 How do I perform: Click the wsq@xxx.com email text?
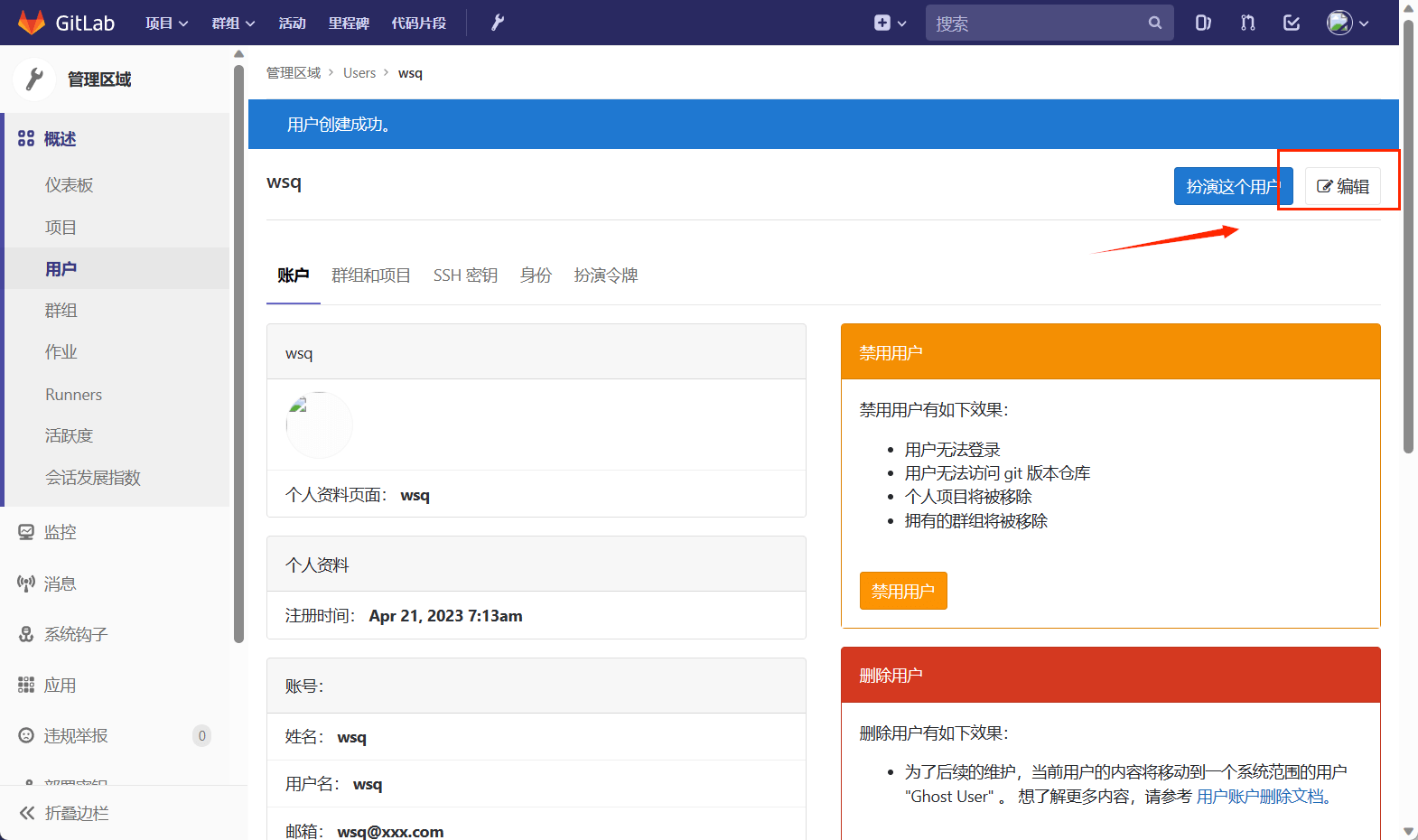tap(390, 832)
